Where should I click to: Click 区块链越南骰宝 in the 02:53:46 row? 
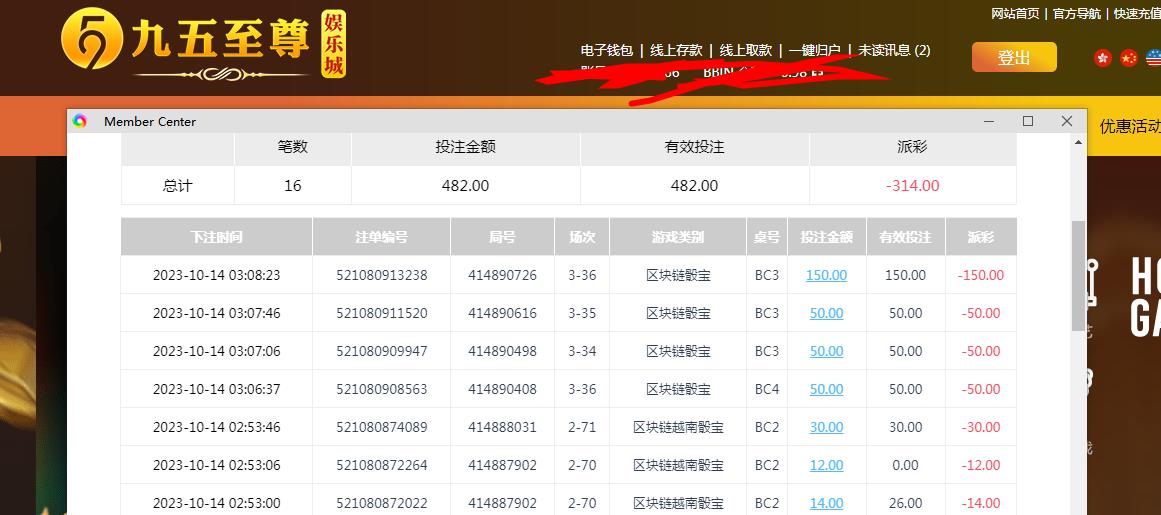pyautogui.click(x=677, y=427)
